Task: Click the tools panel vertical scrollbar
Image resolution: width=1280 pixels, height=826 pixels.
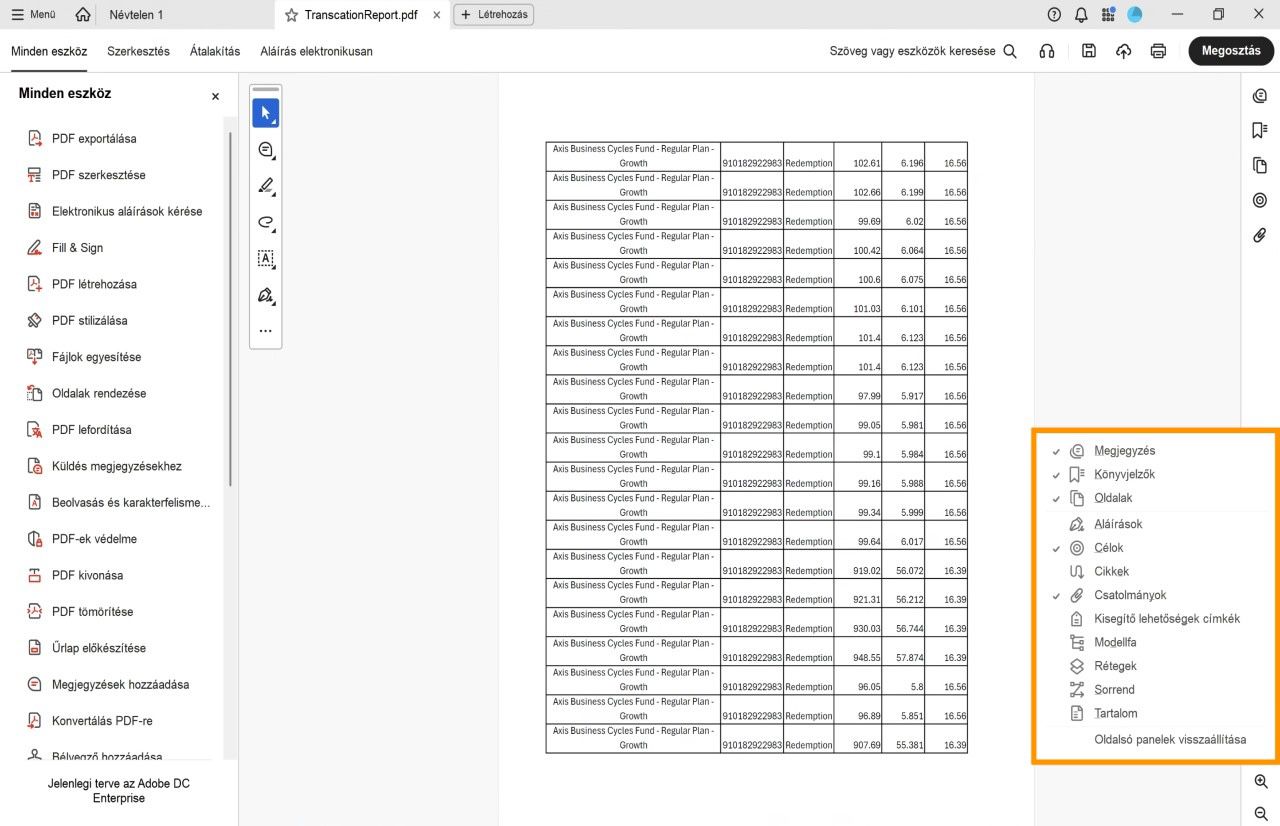Action: 230,310
